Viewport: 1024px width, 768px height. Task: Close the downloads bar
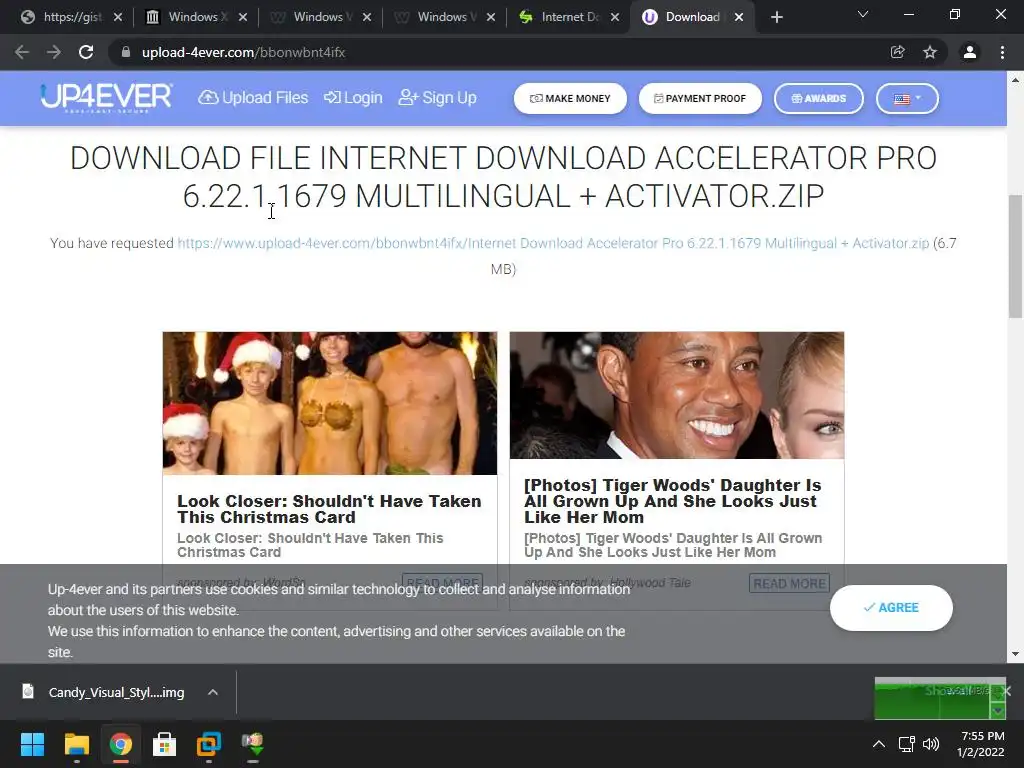pyautogui.click(x=1006, y=691)
